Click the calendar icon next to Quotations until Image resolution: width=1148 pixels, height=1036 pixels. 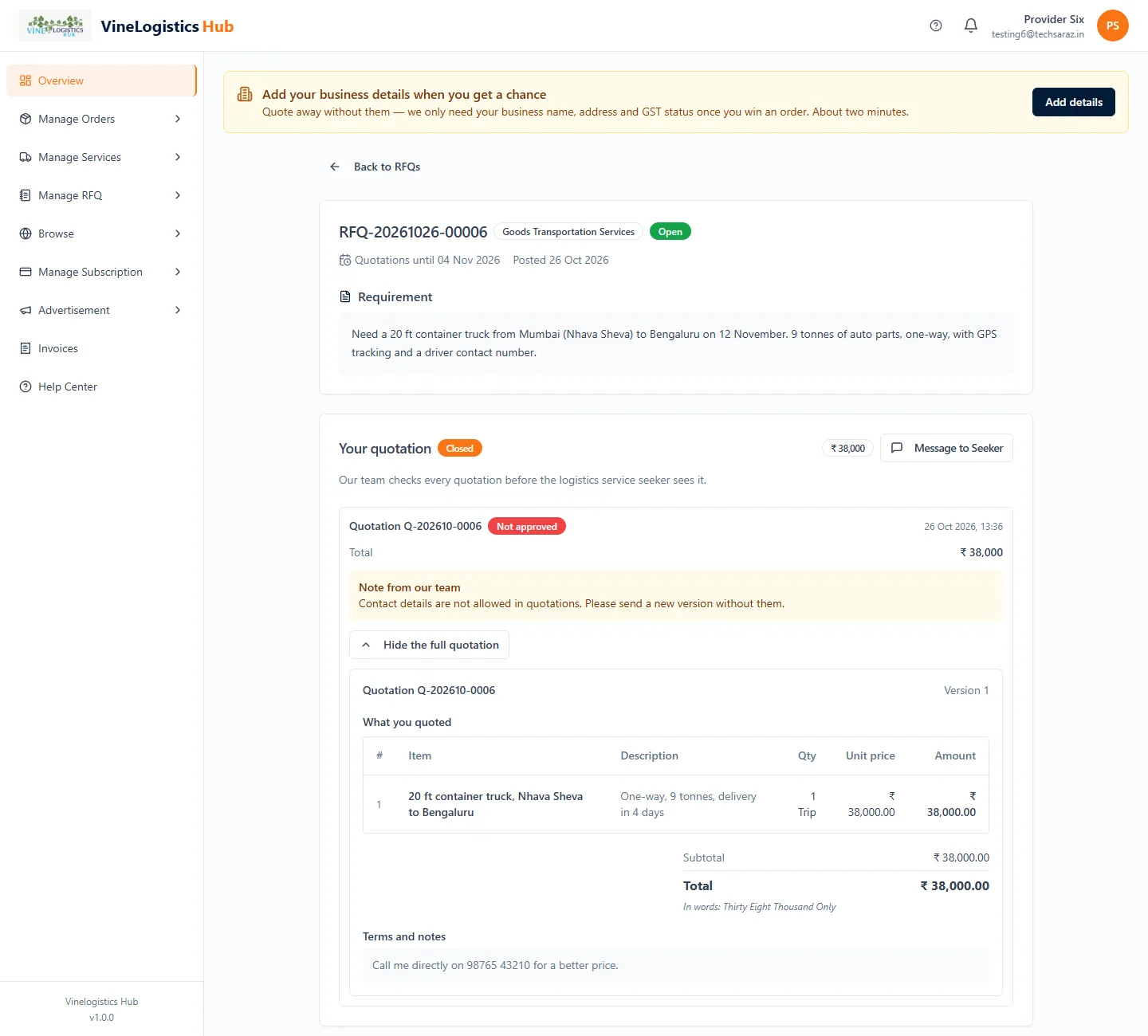(x=345, y=260)
